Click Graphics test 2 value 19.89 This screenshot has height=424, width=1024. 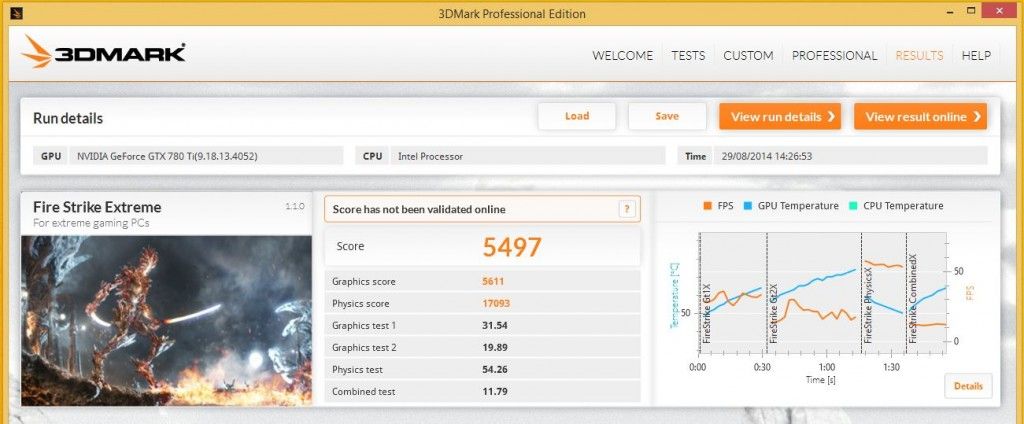(495, 348)
